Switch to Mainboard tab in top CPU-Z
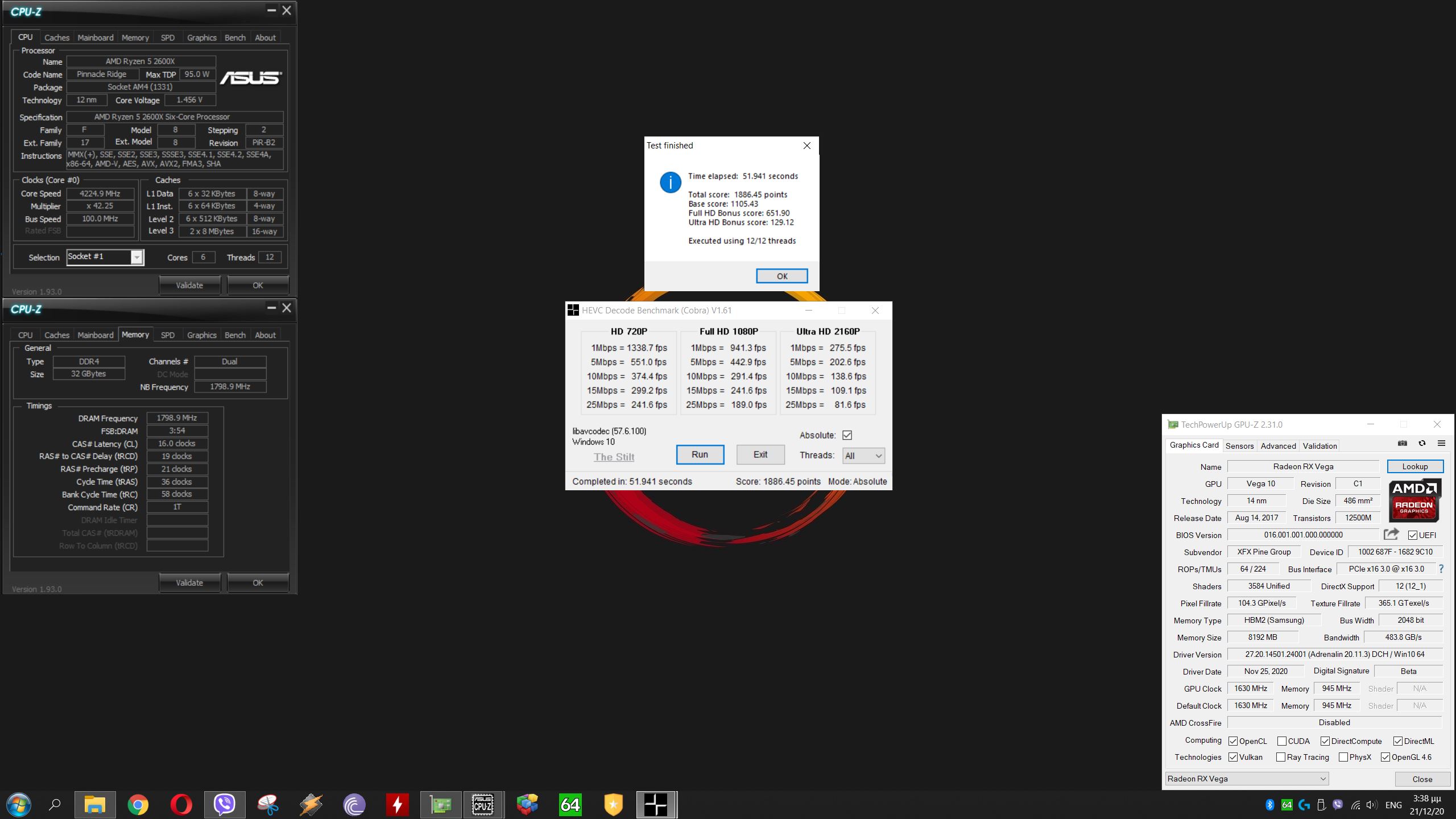 tap(96, 38)
